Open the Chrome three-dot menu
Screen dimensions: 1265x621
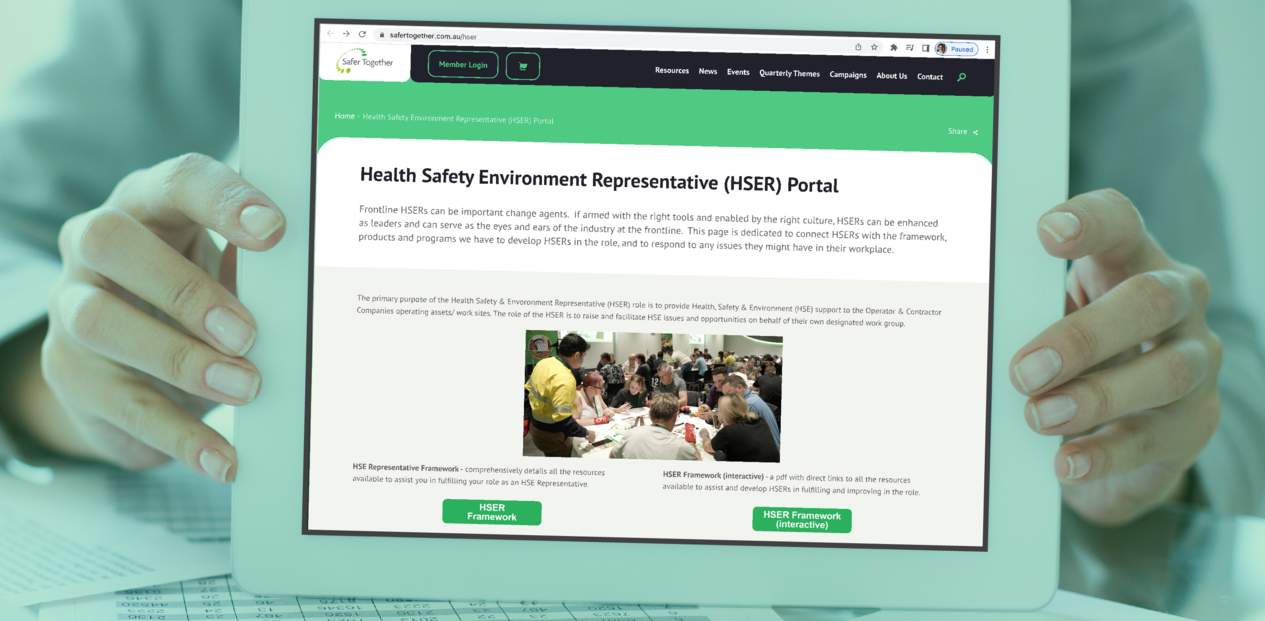[987, 49]
